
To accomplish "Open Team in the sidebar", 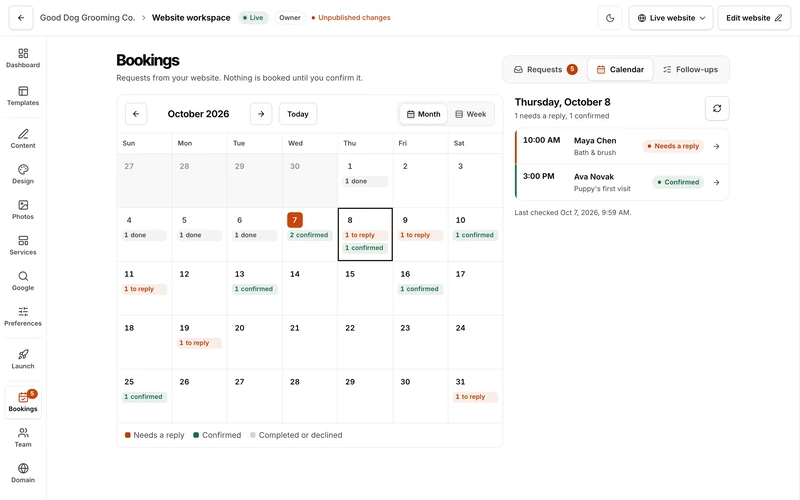I will 23,438.
